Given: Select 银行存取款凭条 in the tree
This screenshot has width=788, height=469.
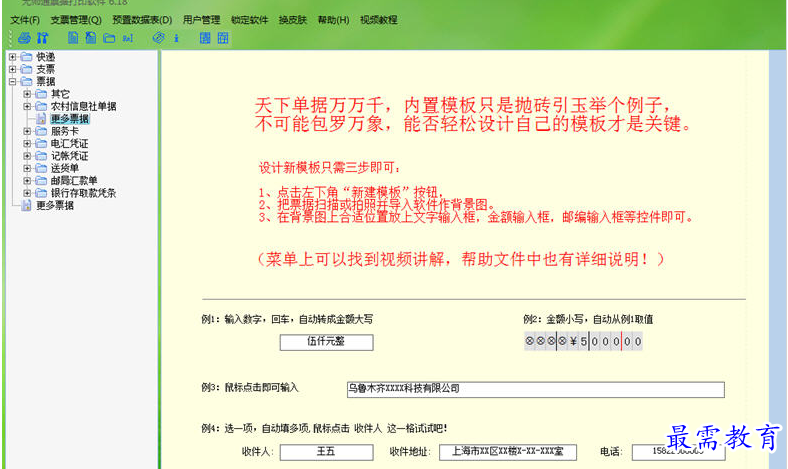Looking at the screenshot, I should 83,193.
